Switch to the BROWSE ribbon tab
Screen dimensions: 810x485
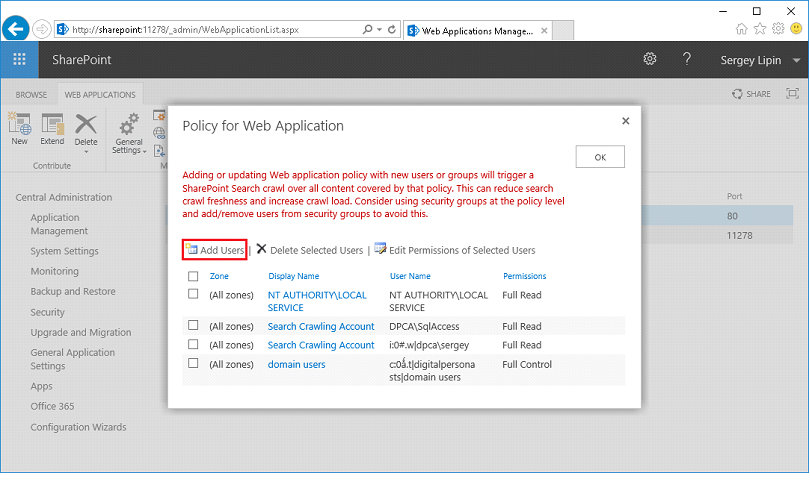(x=31, y=95)
